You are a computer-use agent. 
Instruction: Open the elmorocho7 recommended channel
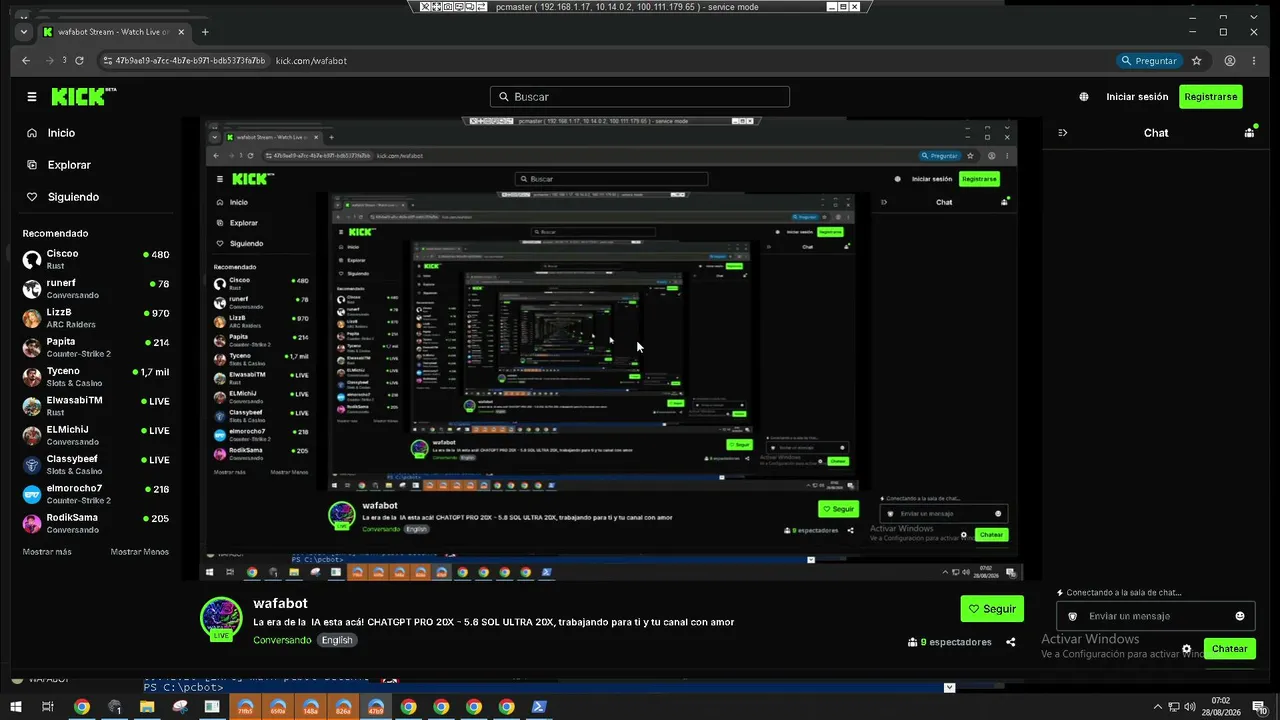tap(96, 494)
